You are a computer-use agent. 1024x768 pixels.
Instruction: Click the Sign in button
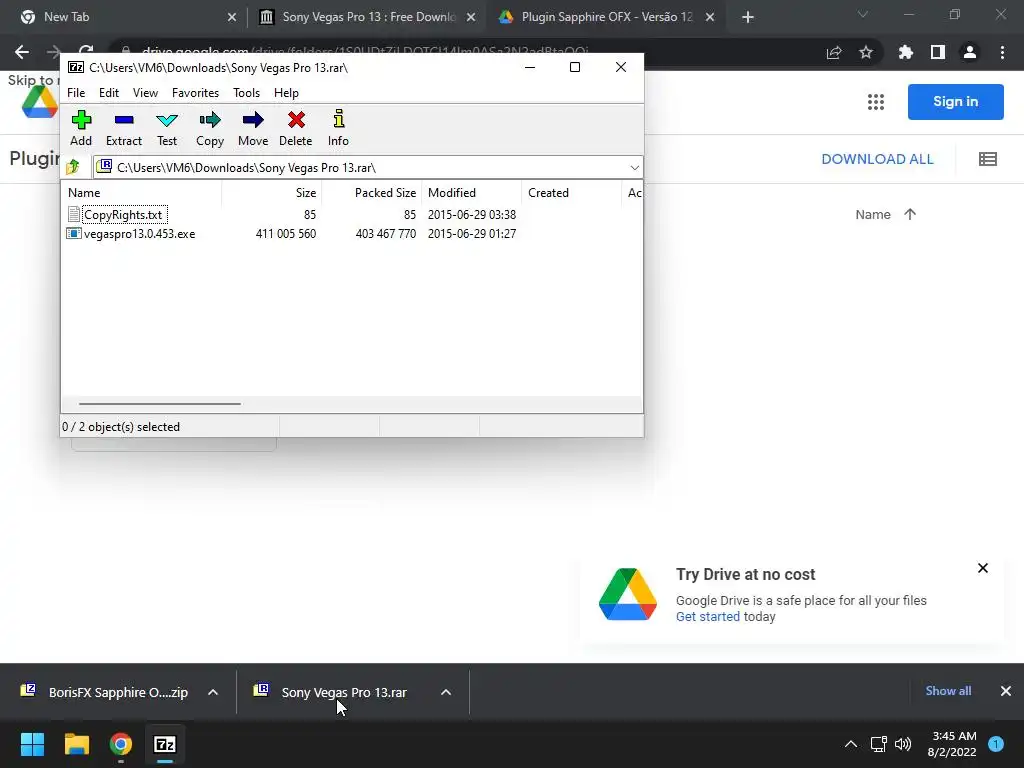(x=955, y=102)
